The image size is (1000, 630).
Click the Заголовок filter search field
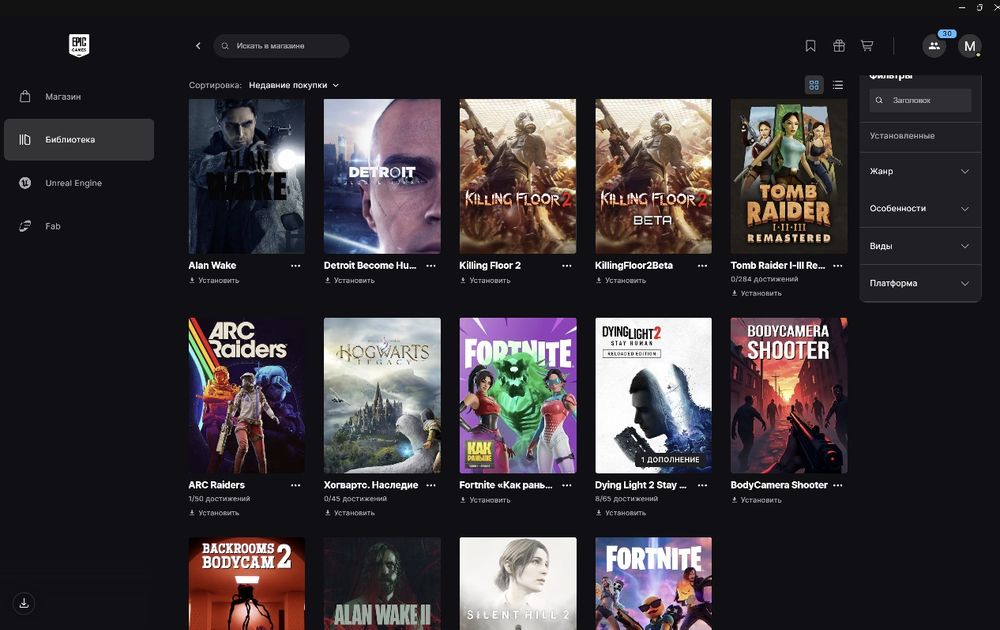(x=920, y=100)
